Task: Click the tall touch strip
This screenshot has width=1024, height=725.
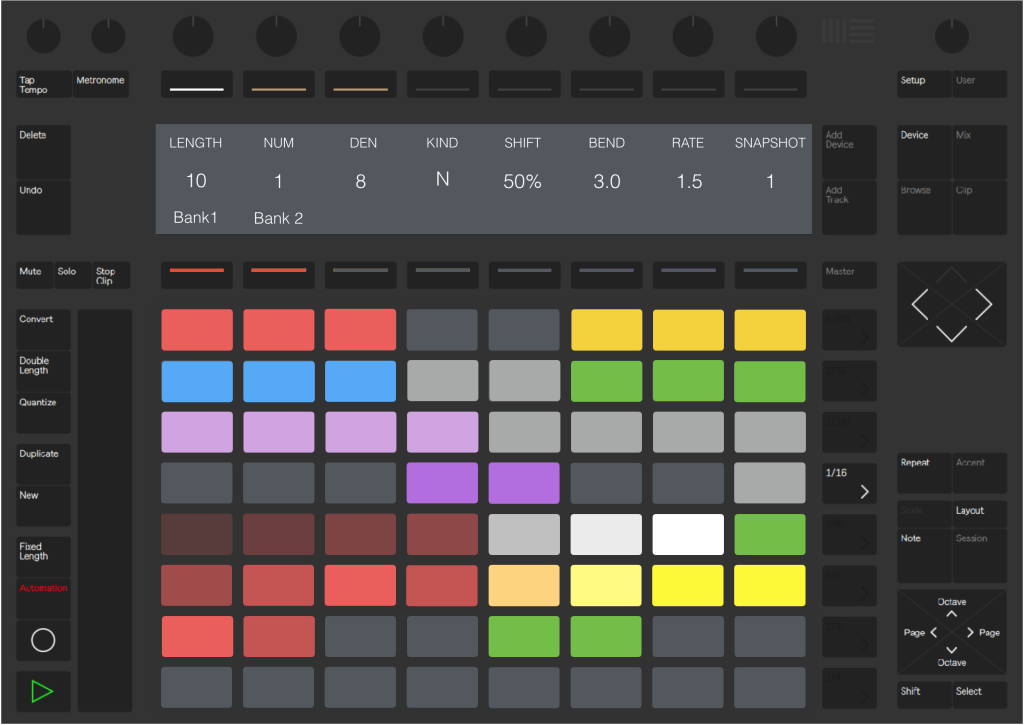Action: (x=105, y=510)
